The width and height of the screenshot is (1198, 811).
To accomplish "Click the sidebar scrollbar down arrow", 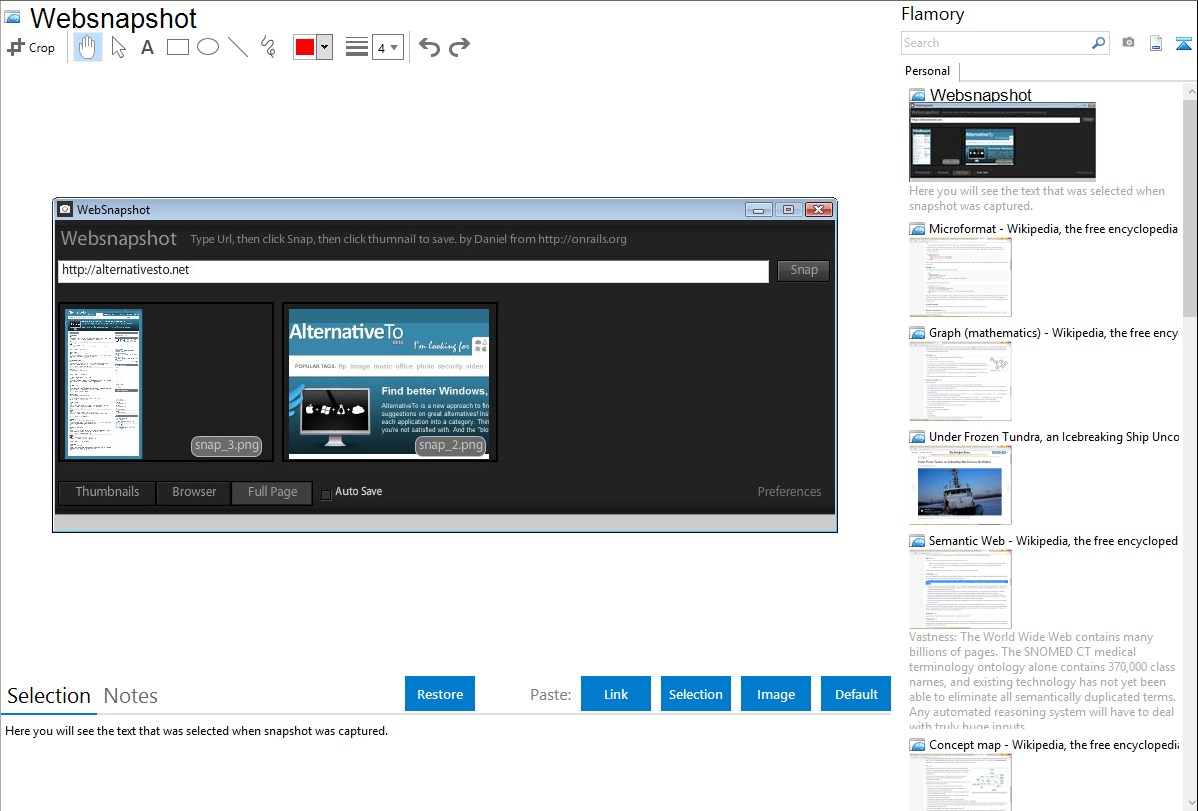I will 1191,803.
